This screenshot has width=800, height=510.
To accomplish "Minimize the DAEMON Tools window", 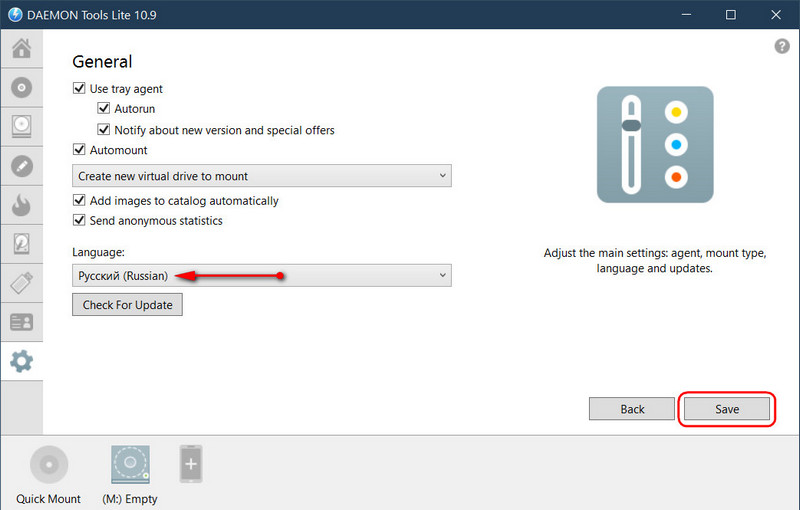I will click(686, 15).
